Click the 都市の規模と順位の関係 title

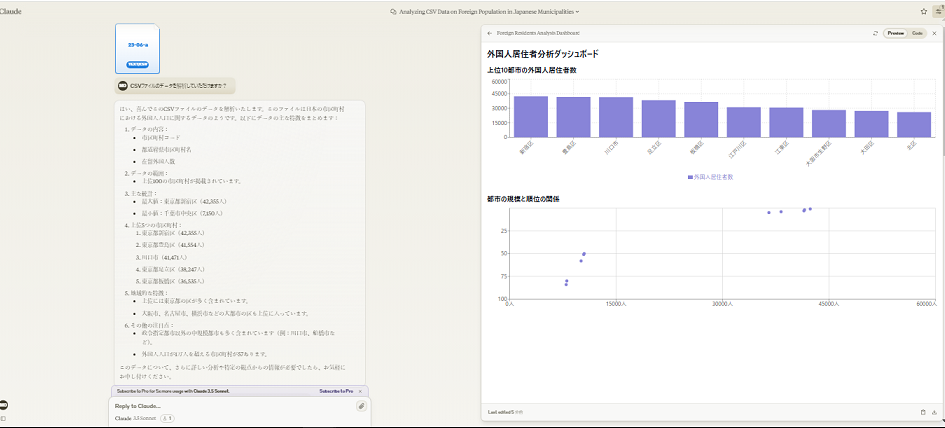[x=523, y=199]
